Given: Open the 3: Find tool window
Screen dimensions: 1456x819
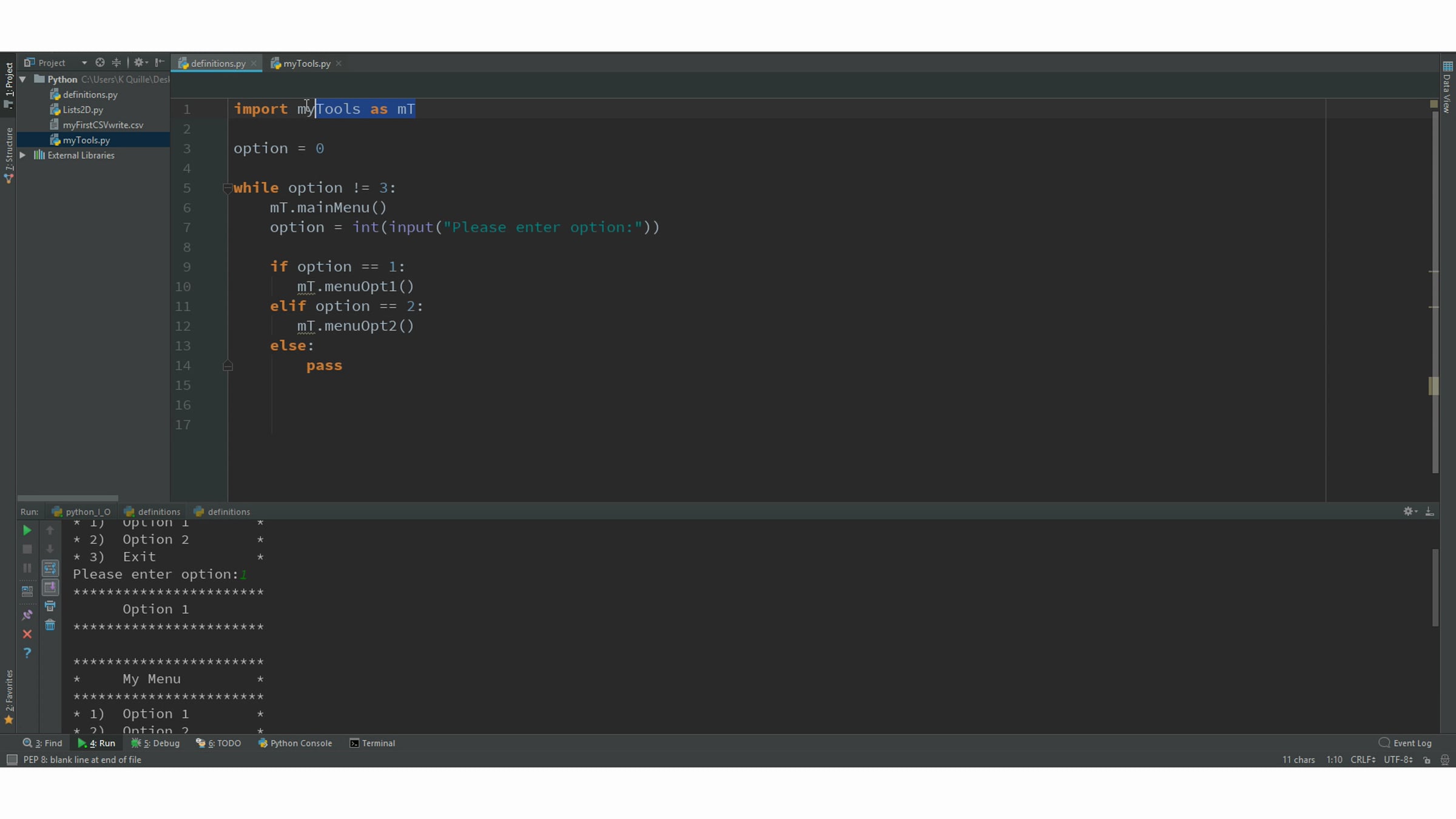Looking at the screenshot, I should coord(42,743).
